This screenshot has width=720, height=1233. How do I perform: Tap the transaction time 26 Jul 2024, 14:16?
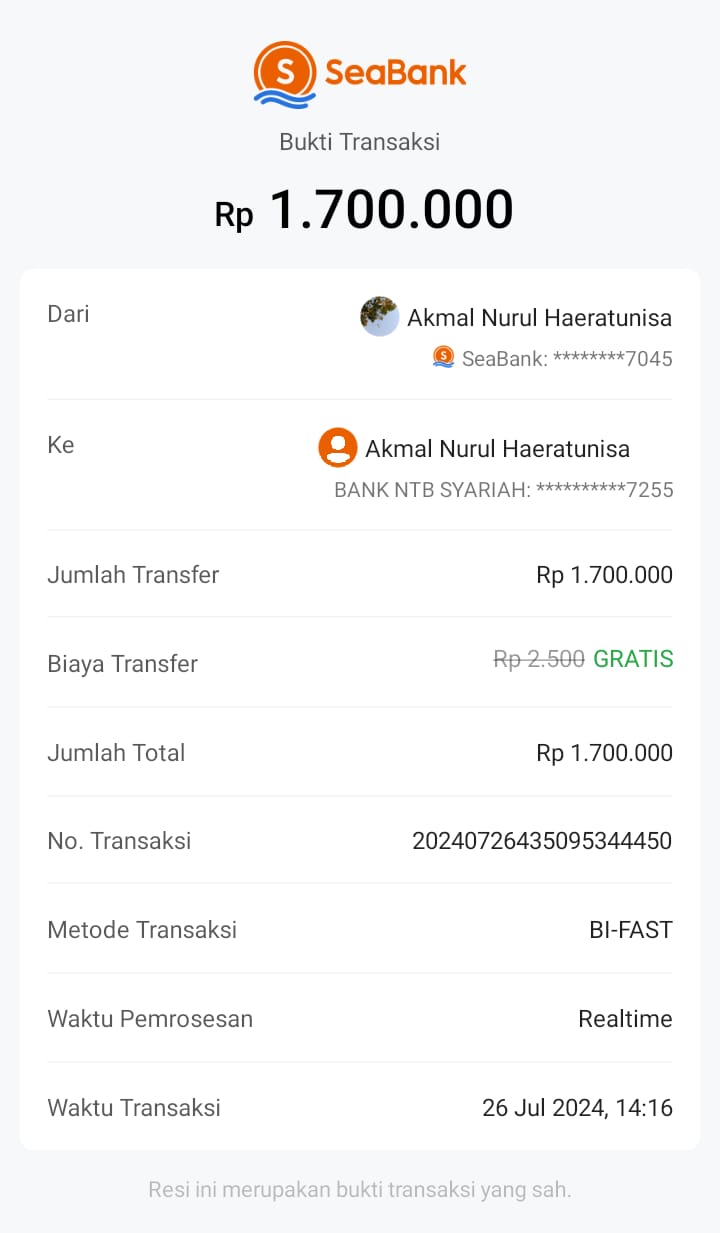pos(577,1108)
